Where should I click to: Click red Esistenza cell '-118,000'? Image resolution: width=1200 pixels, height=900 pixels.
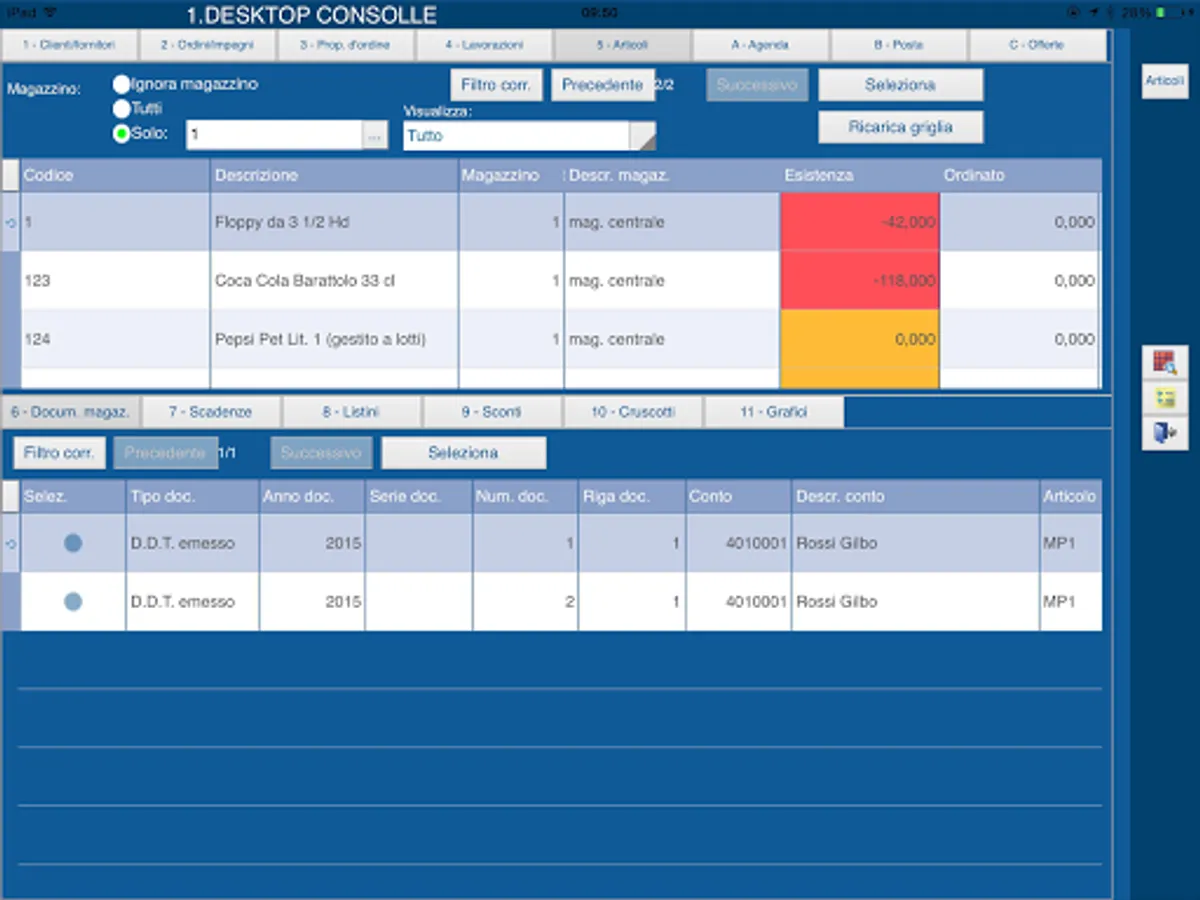[859, 281]
